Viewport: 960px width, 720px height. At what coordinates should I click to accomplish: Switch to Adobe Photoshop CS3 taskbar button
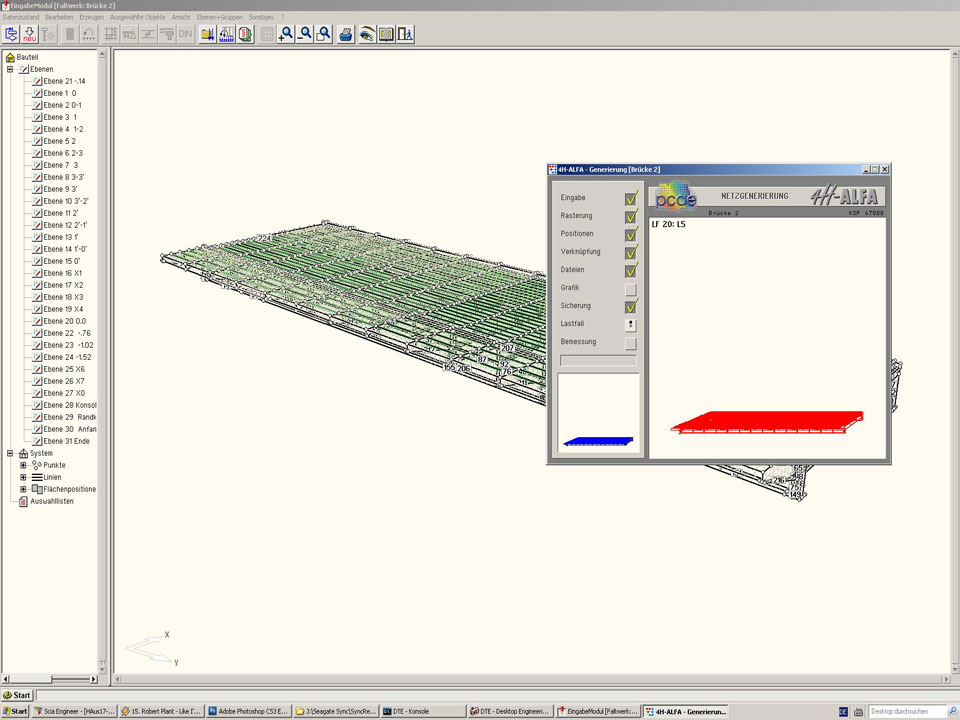[x=247, y=711]
